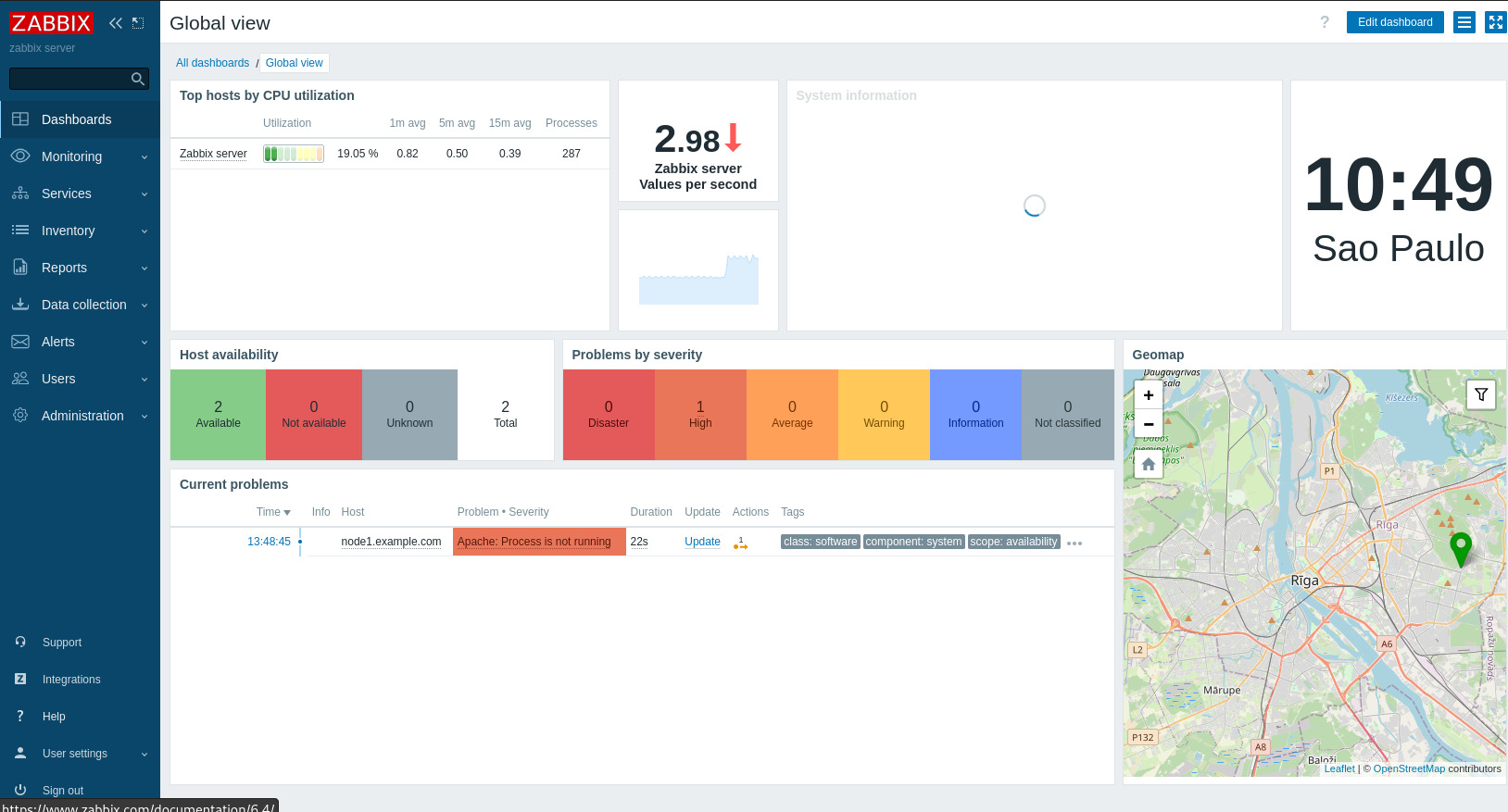Screen dimensions: 1508x812
Task: Click the Integrations Z icon
Action: [x=20, y=679]
